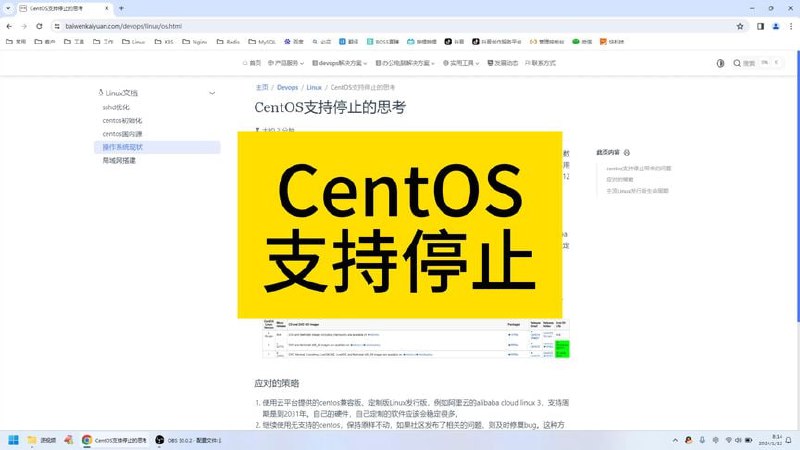Viewport: 800px width, 450px height.
Task: Open centos国内源 in the sidebar
Action: [122, 134]
